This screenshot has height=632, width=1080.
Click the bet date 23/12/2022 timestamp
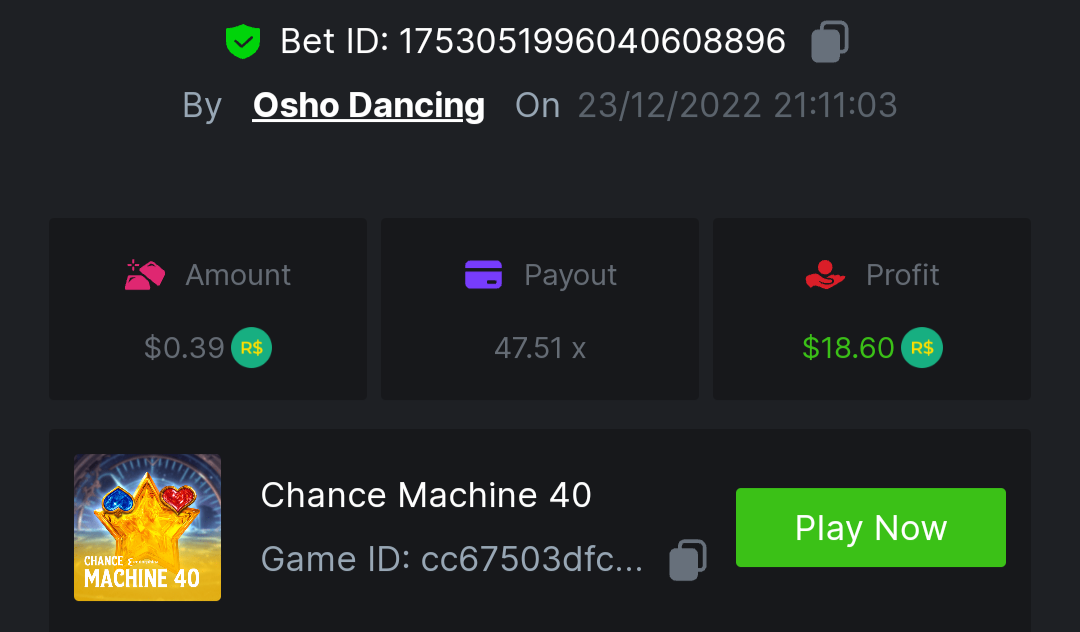point(737,105)
